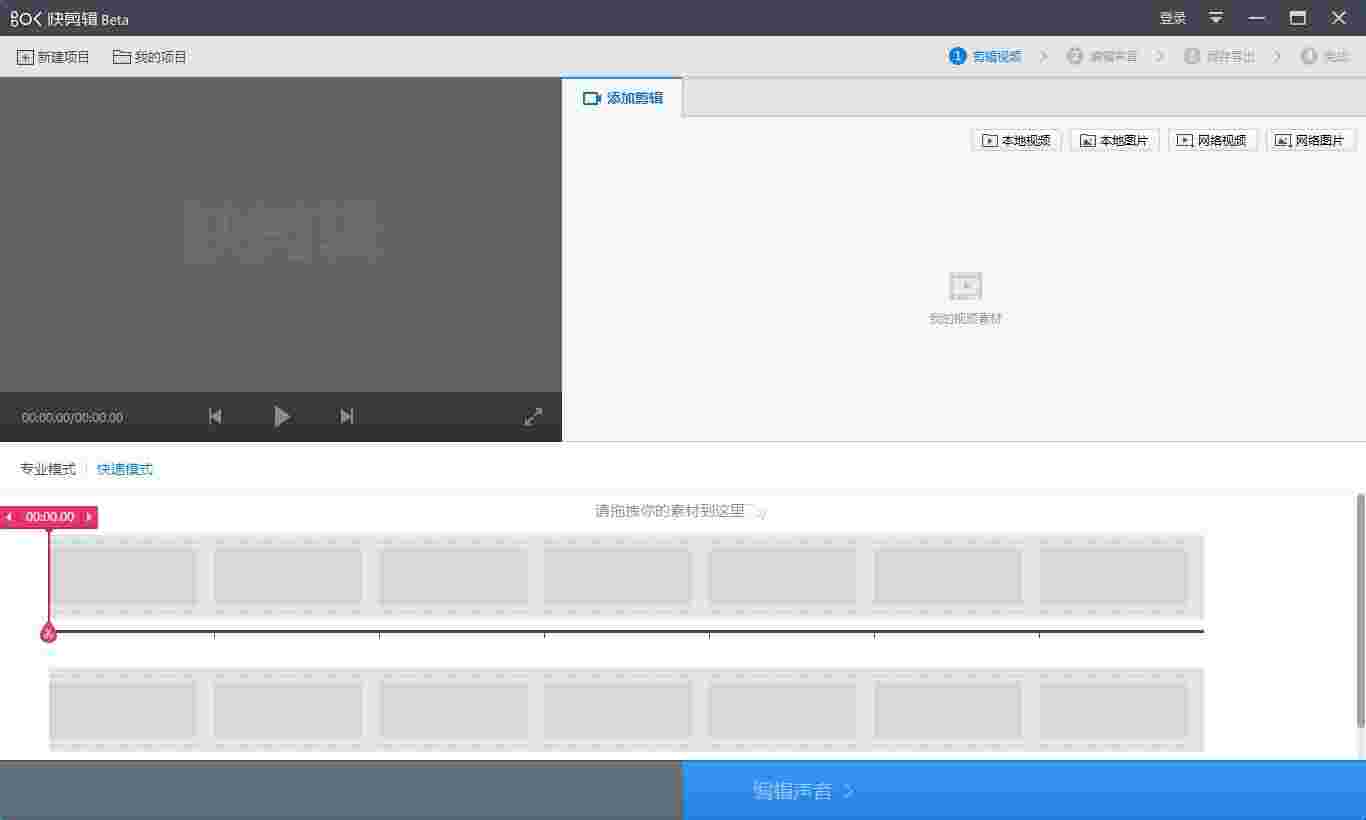Import footage via the 本地视频 icon button
Viewport: 1366px width, 820px height.
pyautogui.click(x=1016, y=140)
